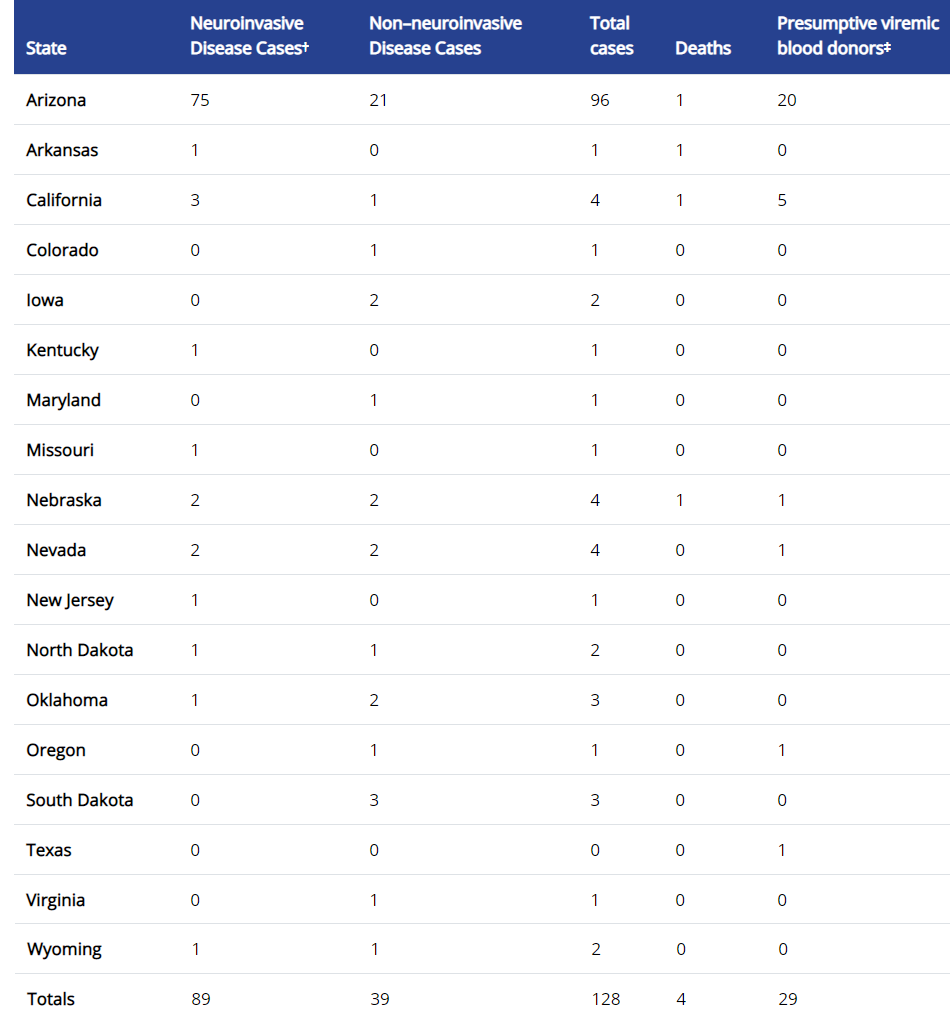Select the Neuroinvasive Disease Cases header
Screen dimensions: 950x1016
tap(249, 36)
